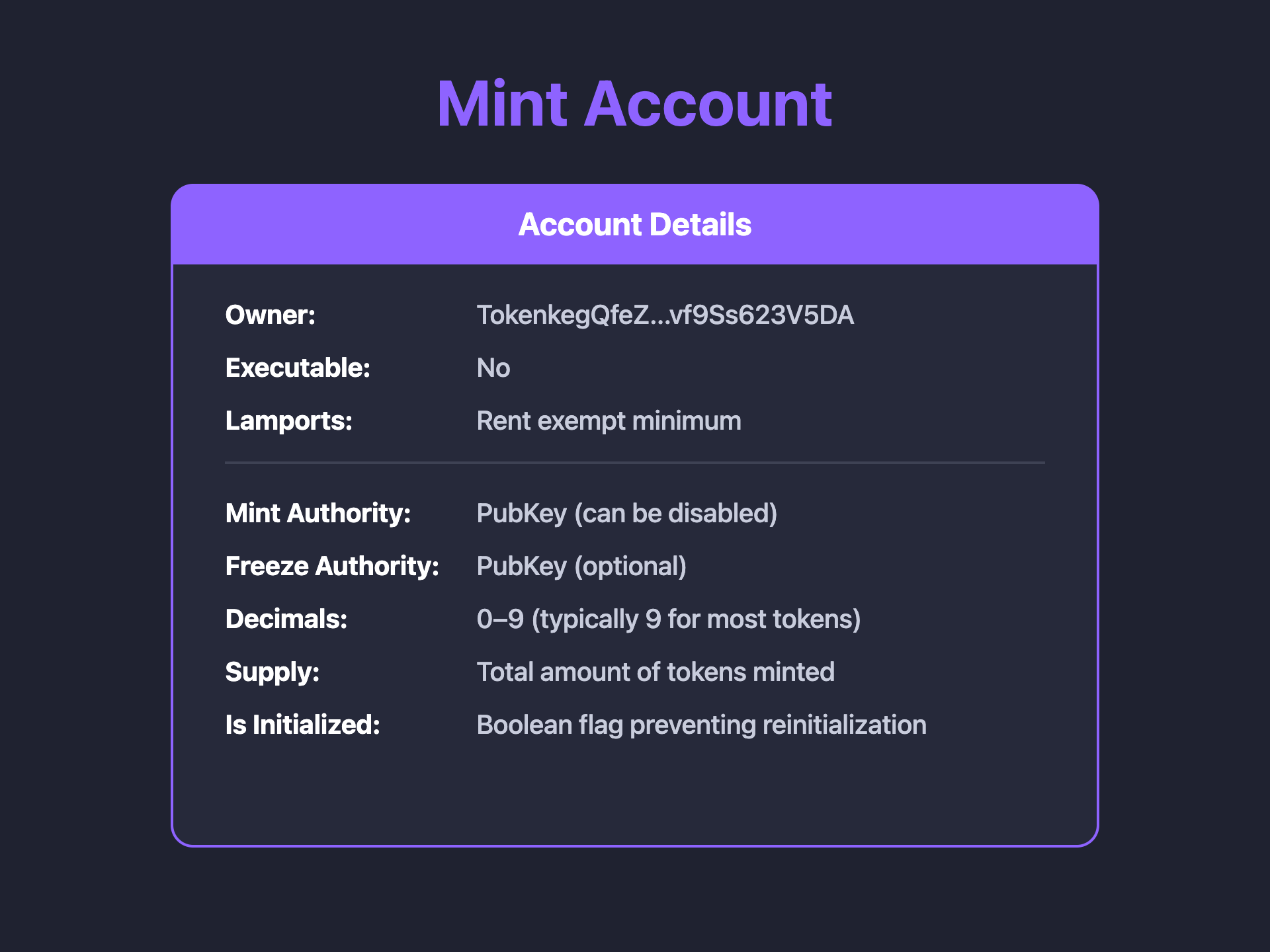Click the Mint Authority label

click(318, 514)
